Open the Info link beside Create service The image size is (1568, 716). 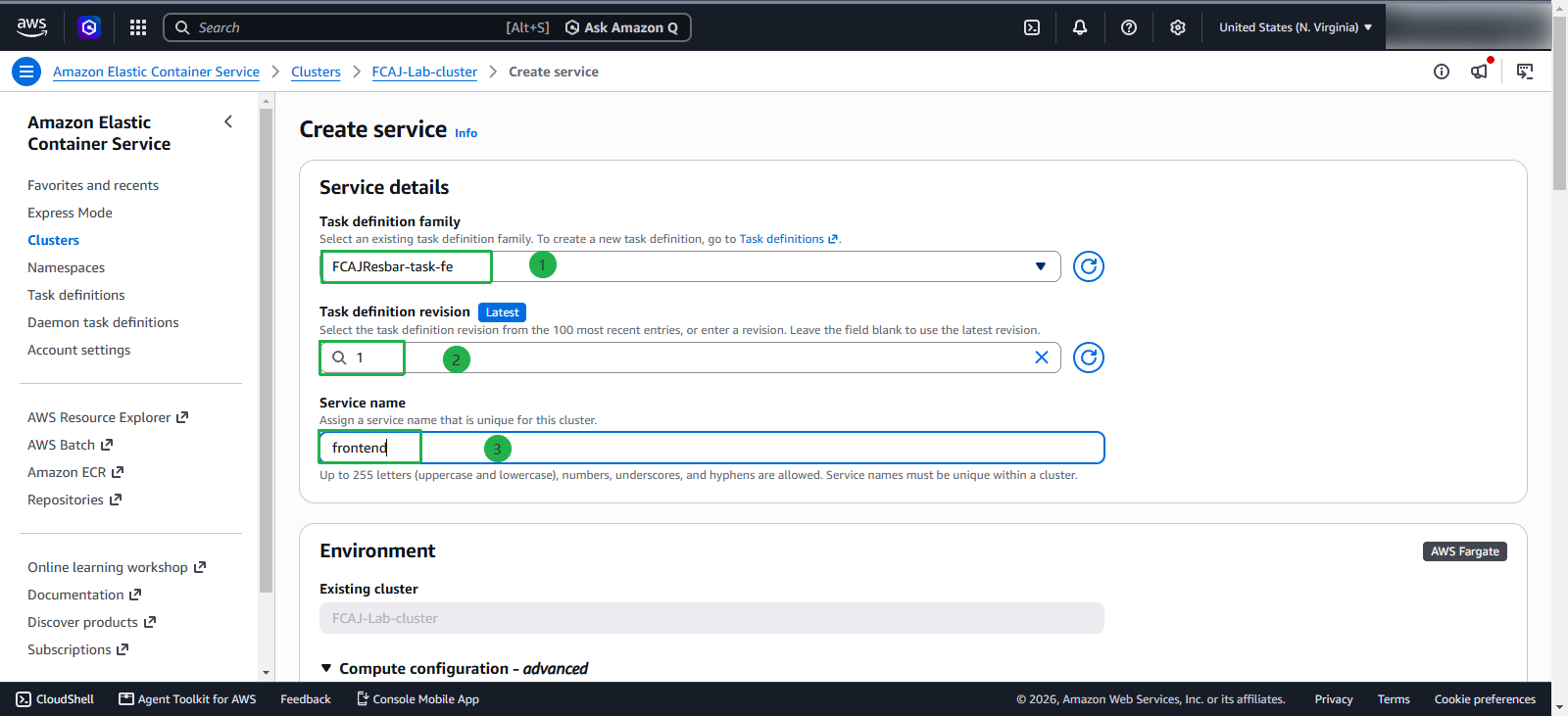pos(465,133)
